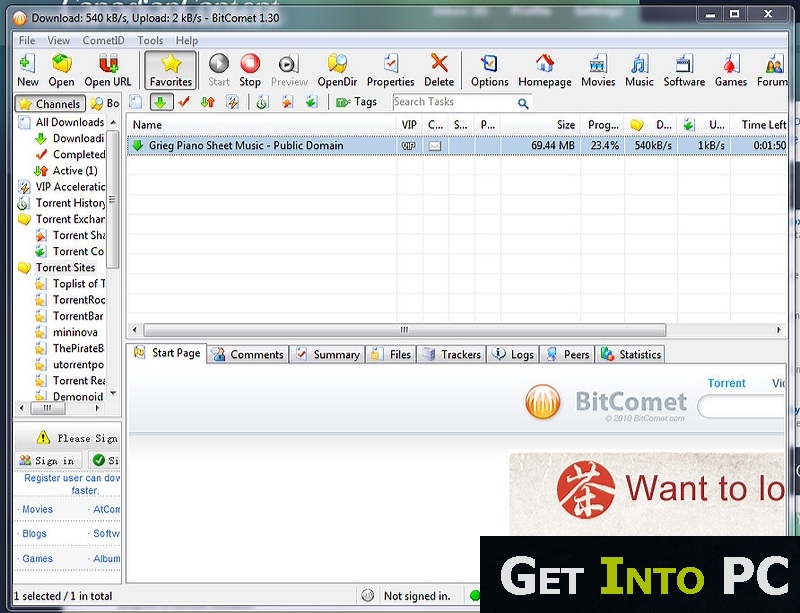
Task: Click the torrent history clock filter icon
Action: pyautogui.click(x=262, y=102)
